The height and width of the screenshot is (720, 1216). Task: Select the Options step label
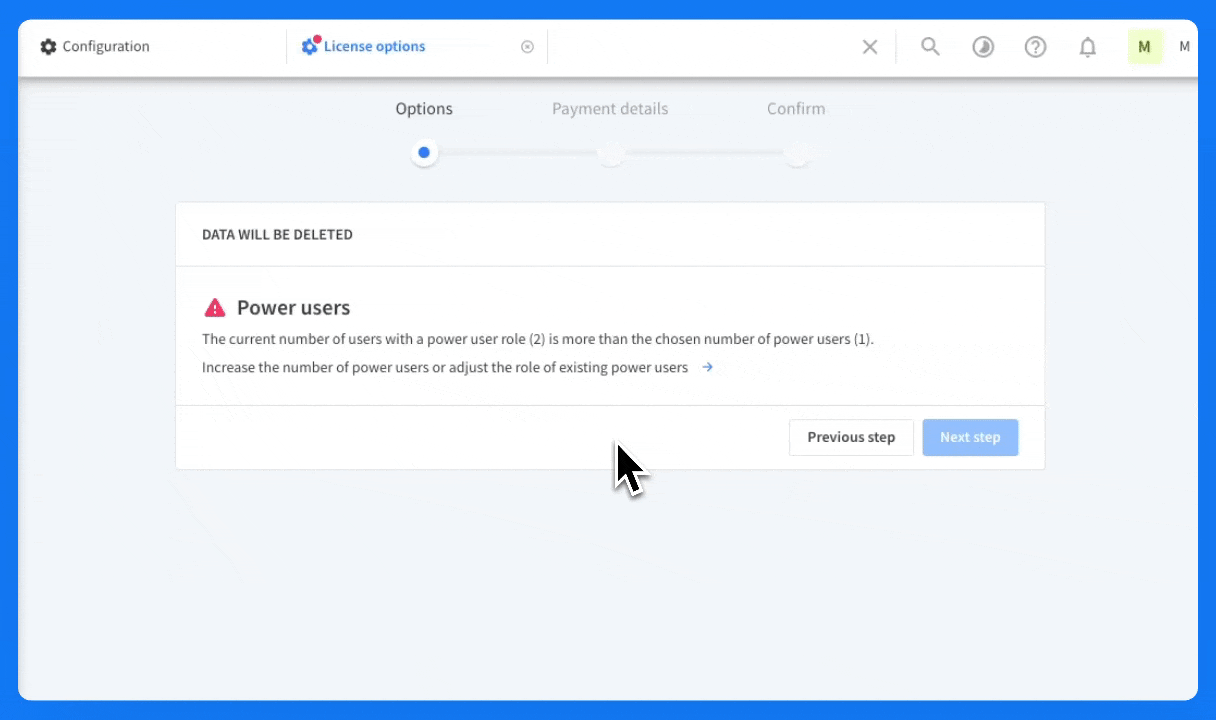pyautogui.click(x=424, y=109)
